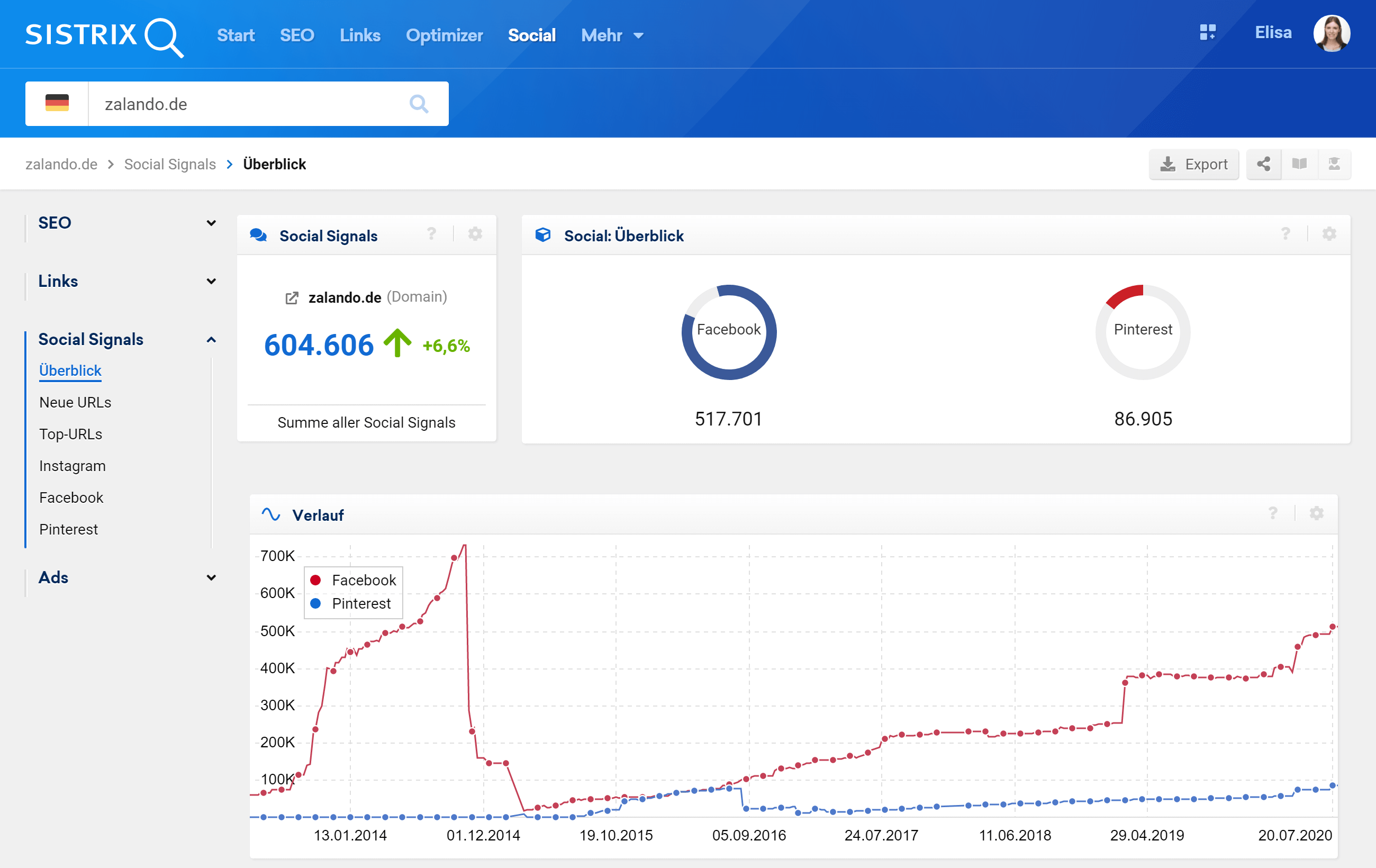Click the book handbook icon
Image resolution: width=1376 pixels, height=868 pixels.
coord(1299,165)
